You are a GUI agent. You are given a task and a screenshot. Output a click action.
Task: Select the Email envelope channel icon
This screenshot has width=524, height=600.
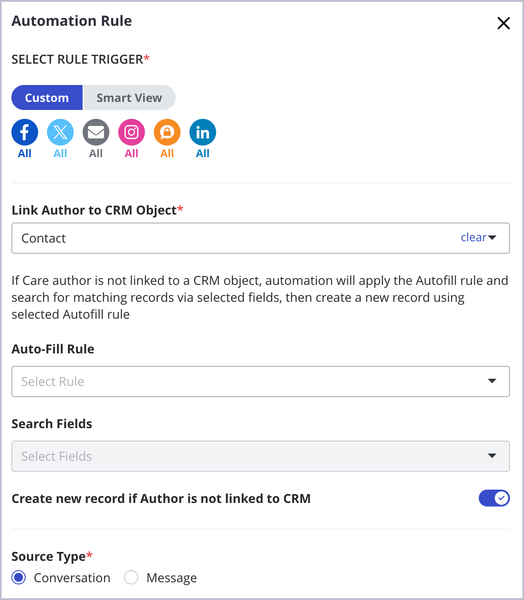[96, 132]
